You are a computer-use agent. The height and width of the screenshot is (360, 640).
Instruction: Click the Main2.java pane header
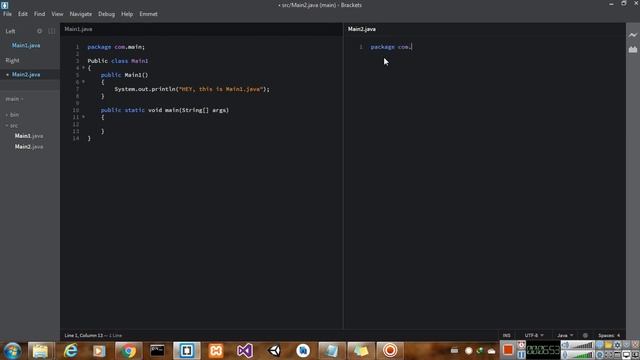click(362, 29)
